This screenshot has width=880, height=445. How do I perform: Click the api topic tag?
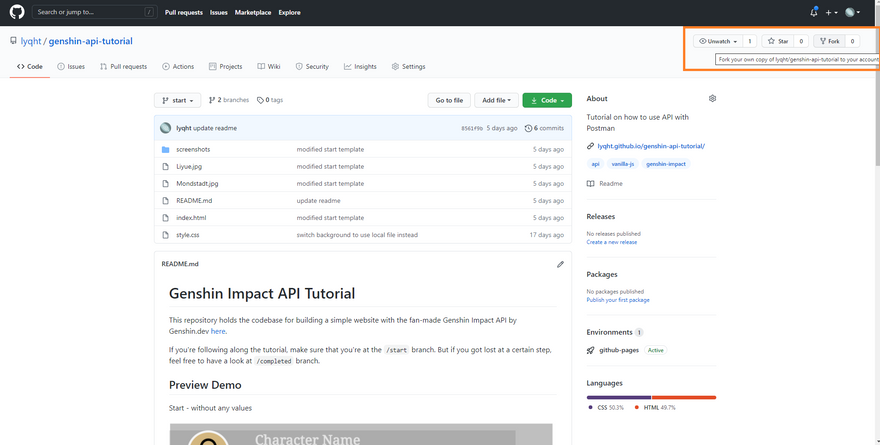coord(595,164)
